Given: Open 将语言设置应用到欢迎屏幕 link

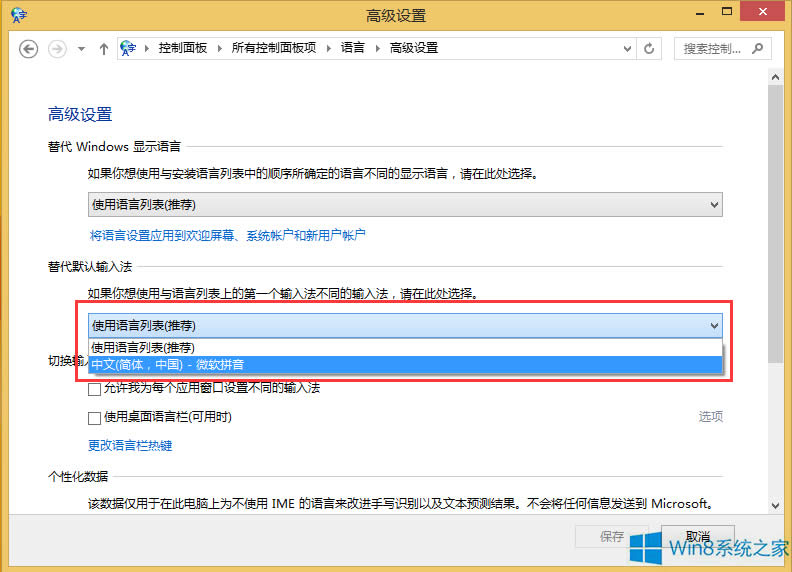Looking at the screenshot, I should 228,235.
